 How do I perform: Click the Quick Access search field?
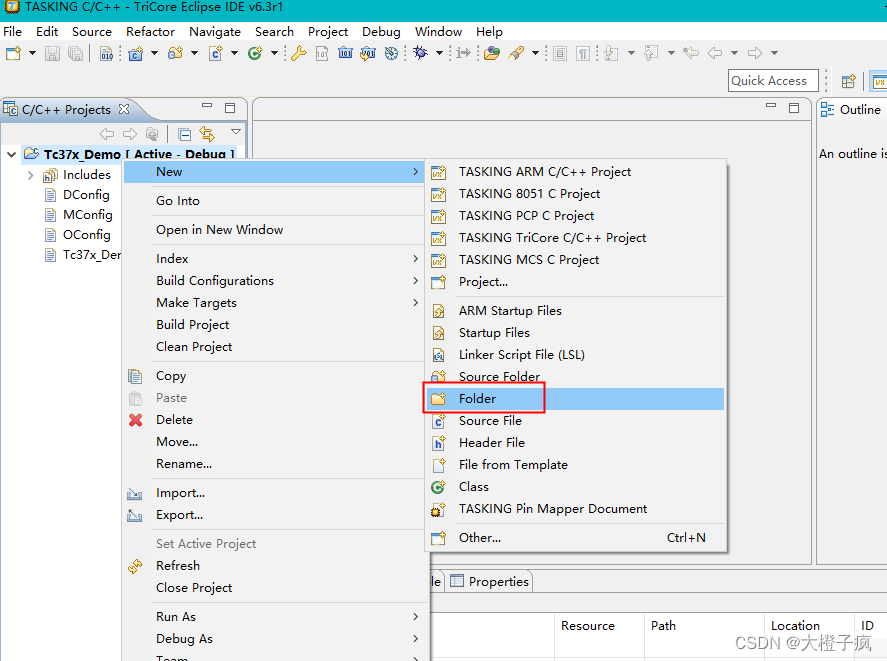coord(773,80)
